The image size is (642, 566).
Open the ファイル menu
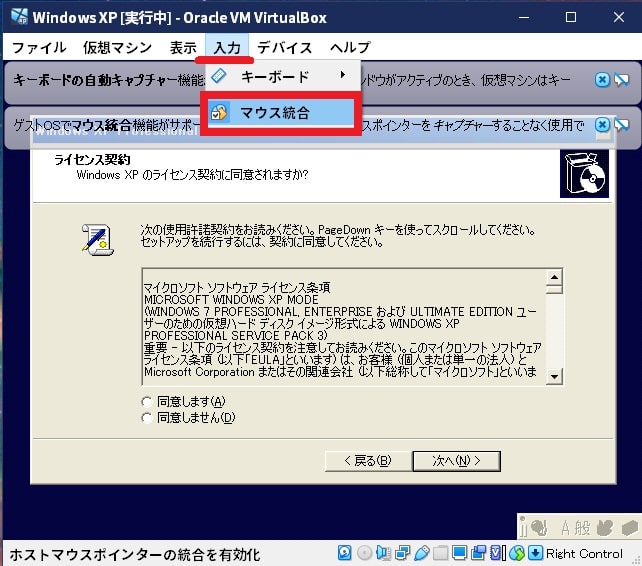coord(39,48)
